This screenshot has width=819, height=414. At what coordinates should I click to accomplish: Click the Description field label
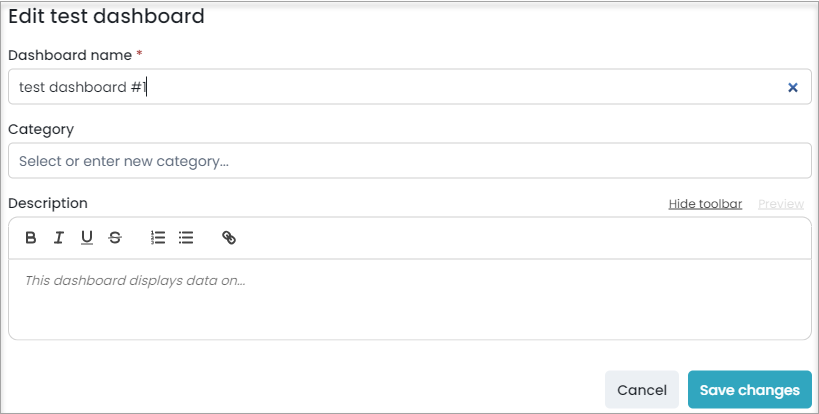click(48, 204)
